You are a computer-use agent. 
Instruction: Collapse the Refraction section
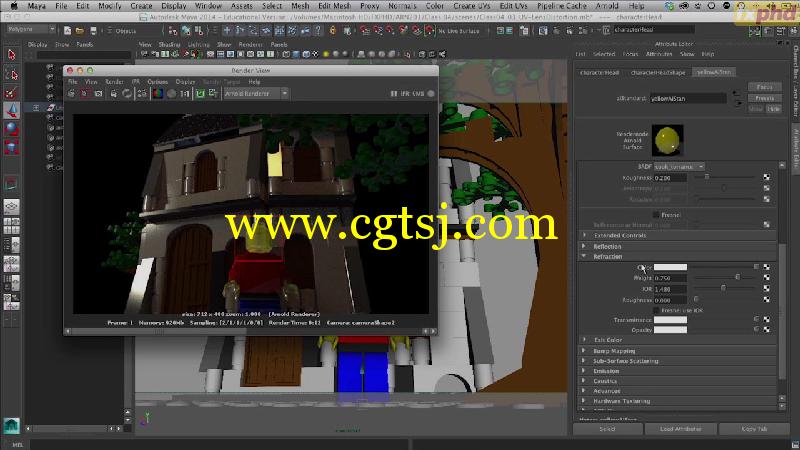pos(585,257)
